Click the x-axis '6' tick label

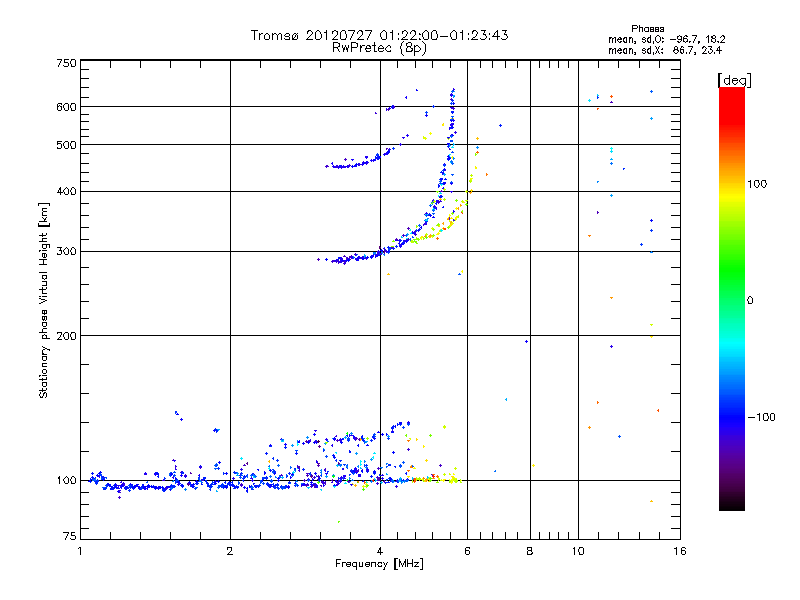[x=467, y=551]
